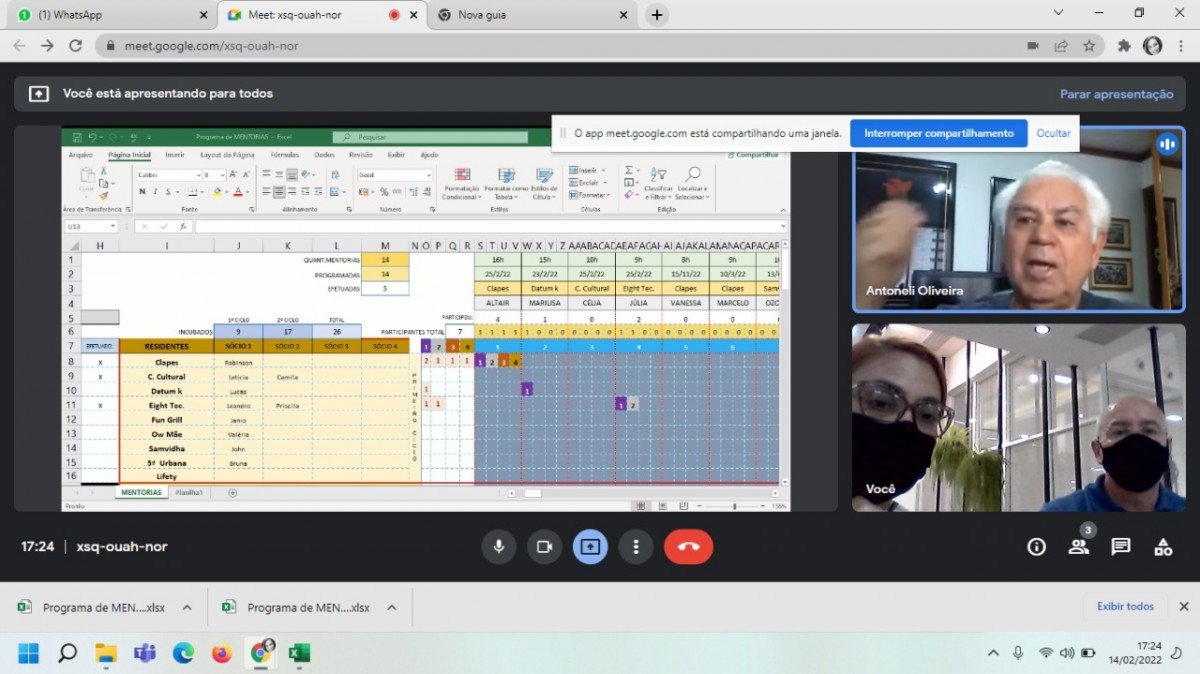This screenshot has height=674, width=1200.
Task: Show the participants list icon
Action: pos(1078,546)
